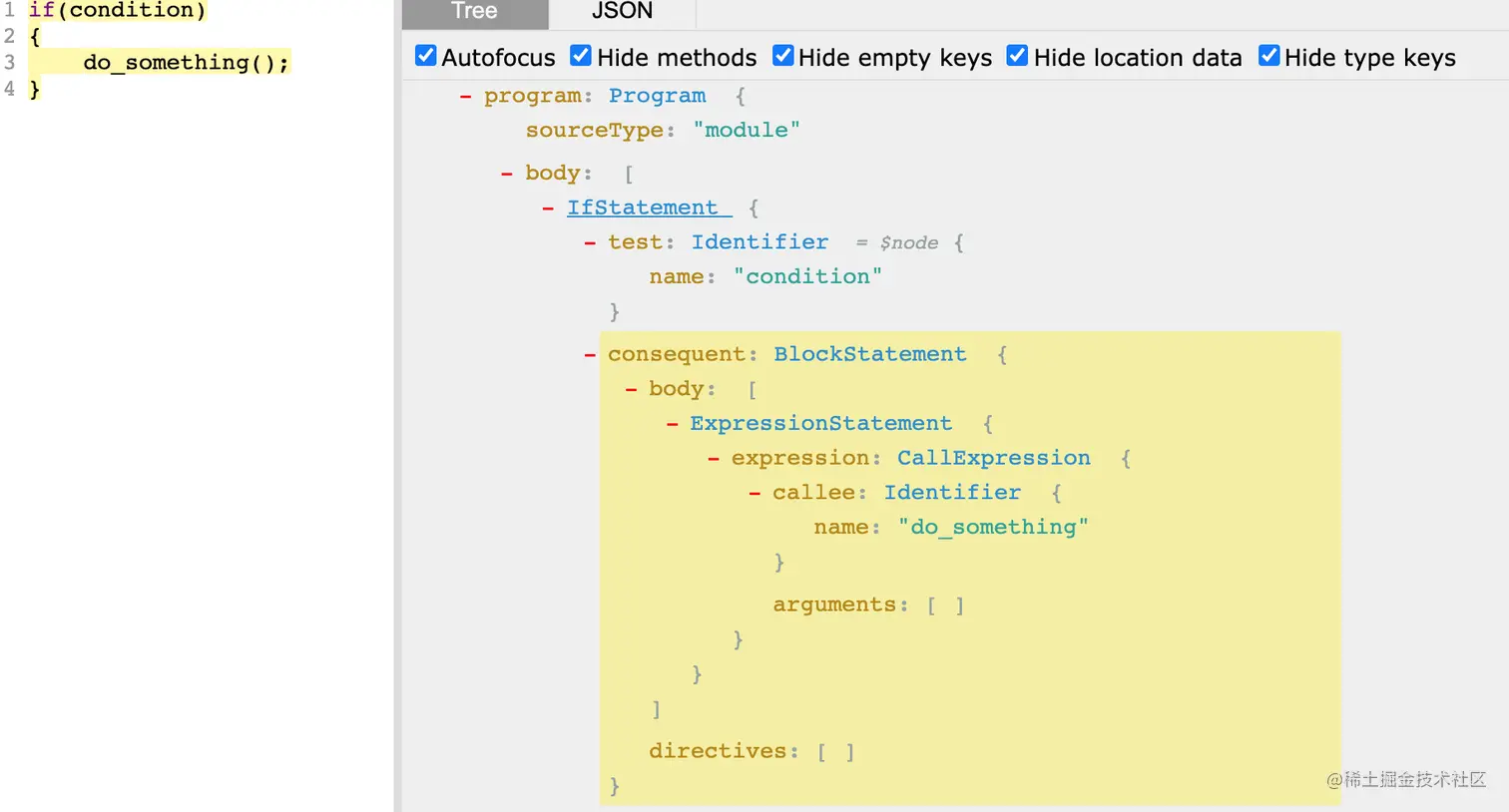Collapse the program Program node
The image size is (1509, 812).
tap(465, 96)
